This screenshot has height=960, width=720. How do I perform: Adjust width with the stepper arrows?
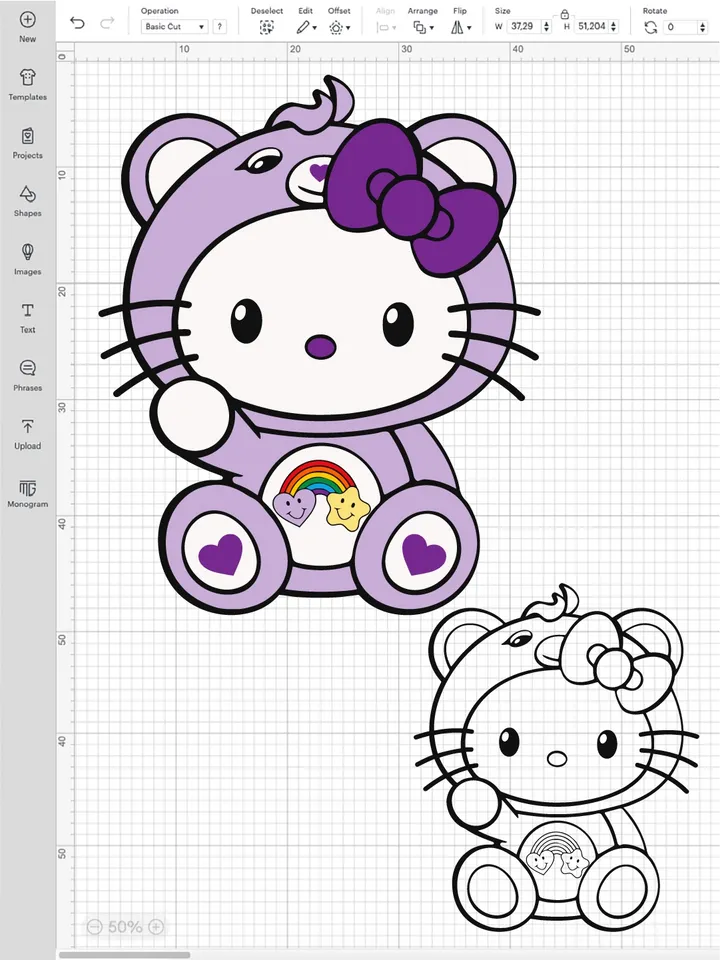[x=547, y=26]
